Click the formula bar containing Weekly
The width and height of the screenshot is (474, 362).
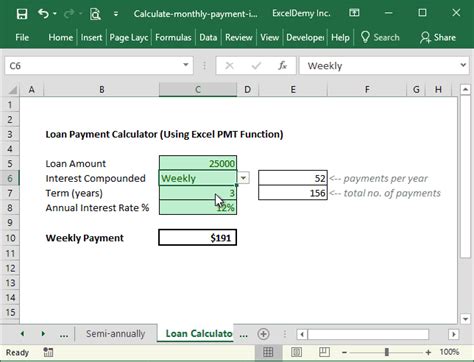pos(379,66)
